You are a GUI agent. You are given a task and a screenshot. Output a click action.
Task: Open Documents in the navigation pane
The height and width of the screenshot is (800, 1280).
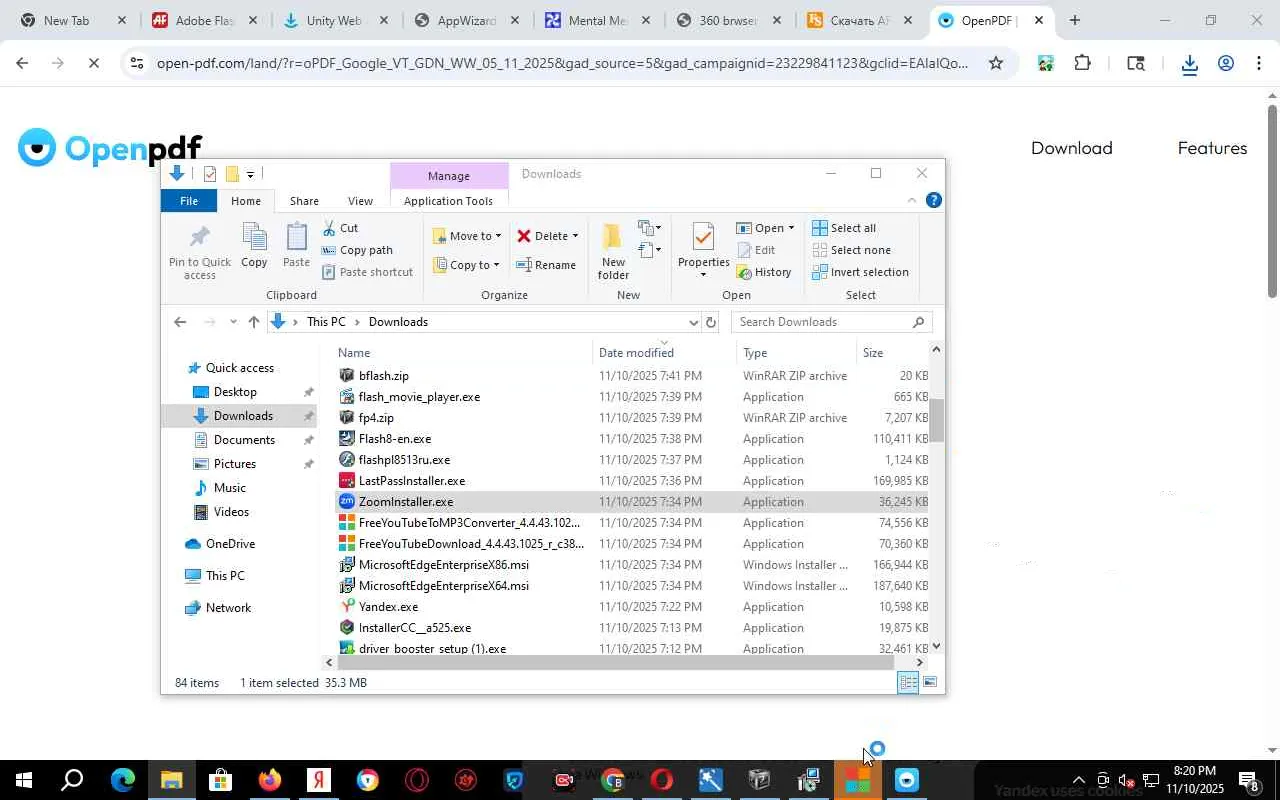(244, 440)
